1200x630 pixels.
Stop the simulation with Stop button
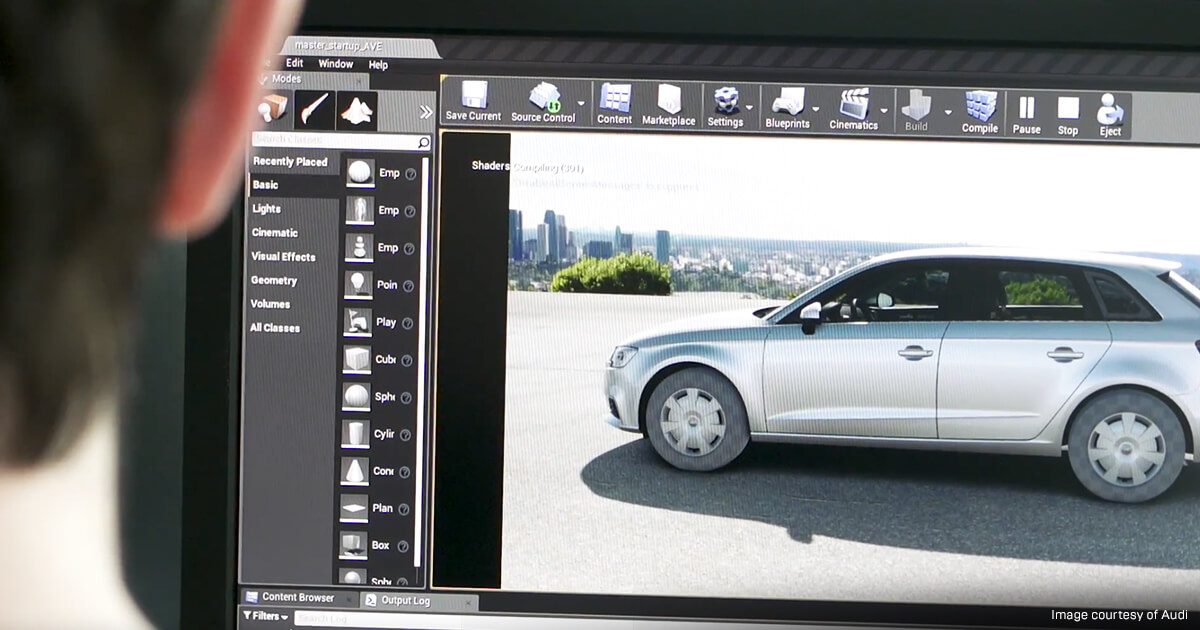(x=1068, y=114)
